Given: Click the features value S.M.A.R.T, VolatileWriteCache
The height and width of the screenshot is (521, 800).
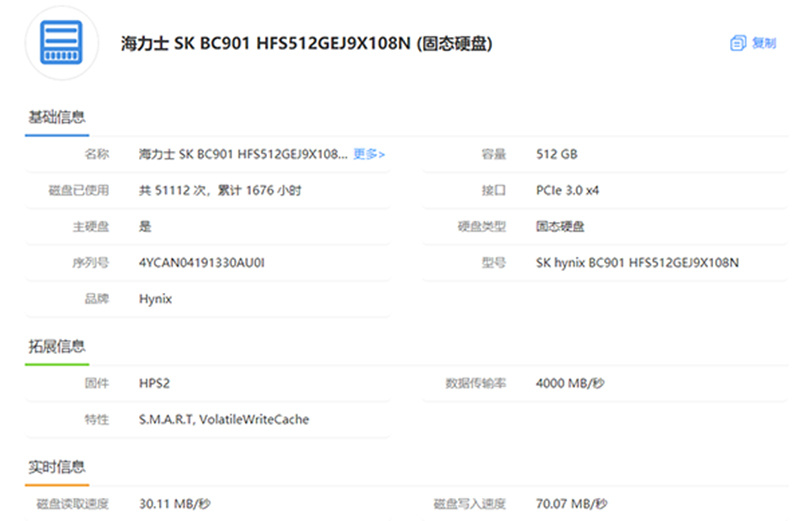Looking at the screenshot, I should 224,419.
